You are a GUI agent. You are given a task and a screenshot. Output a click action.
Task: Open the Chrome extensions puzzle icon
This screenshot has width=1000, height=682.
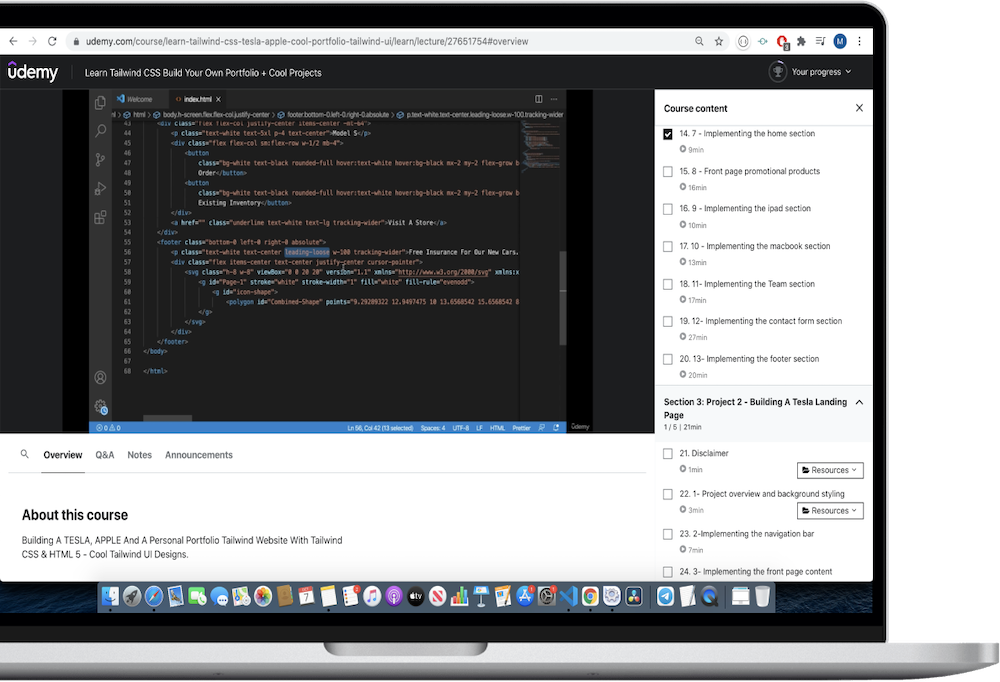801,41
